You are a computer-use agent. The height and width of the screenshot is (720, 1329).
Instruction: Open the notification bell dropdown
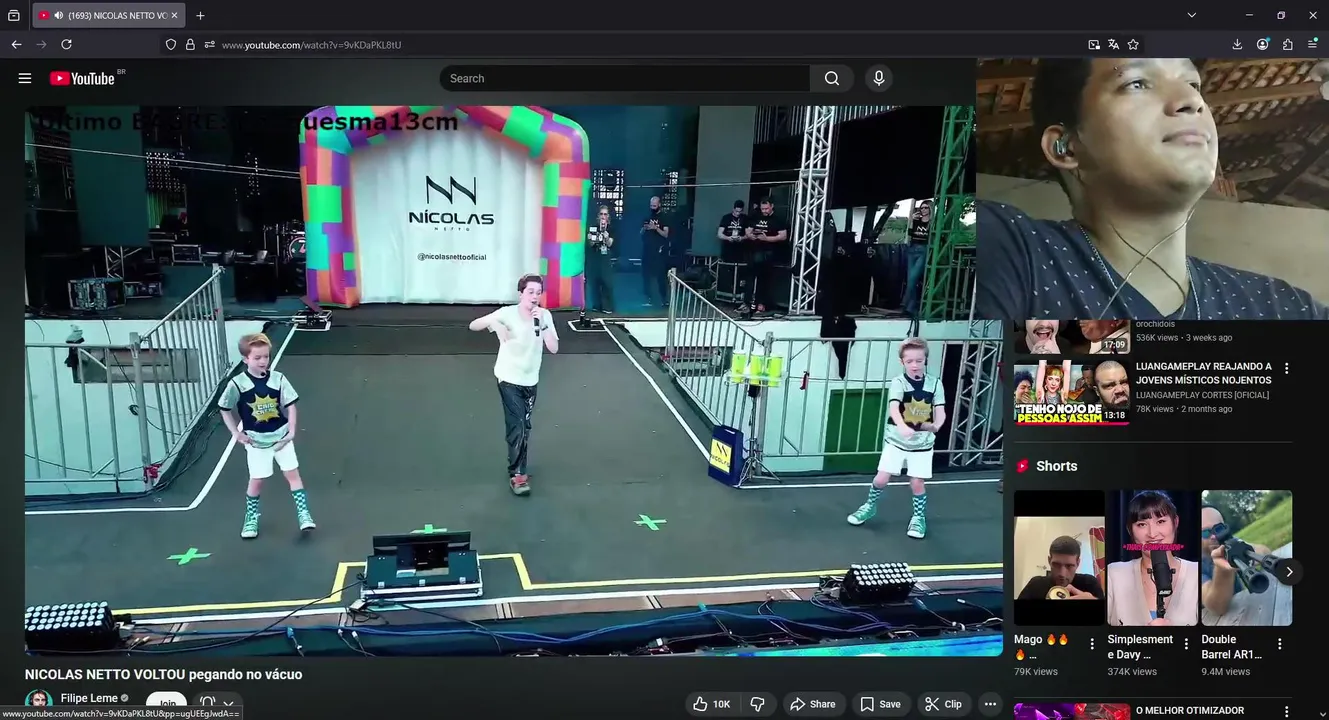[217, 704]
